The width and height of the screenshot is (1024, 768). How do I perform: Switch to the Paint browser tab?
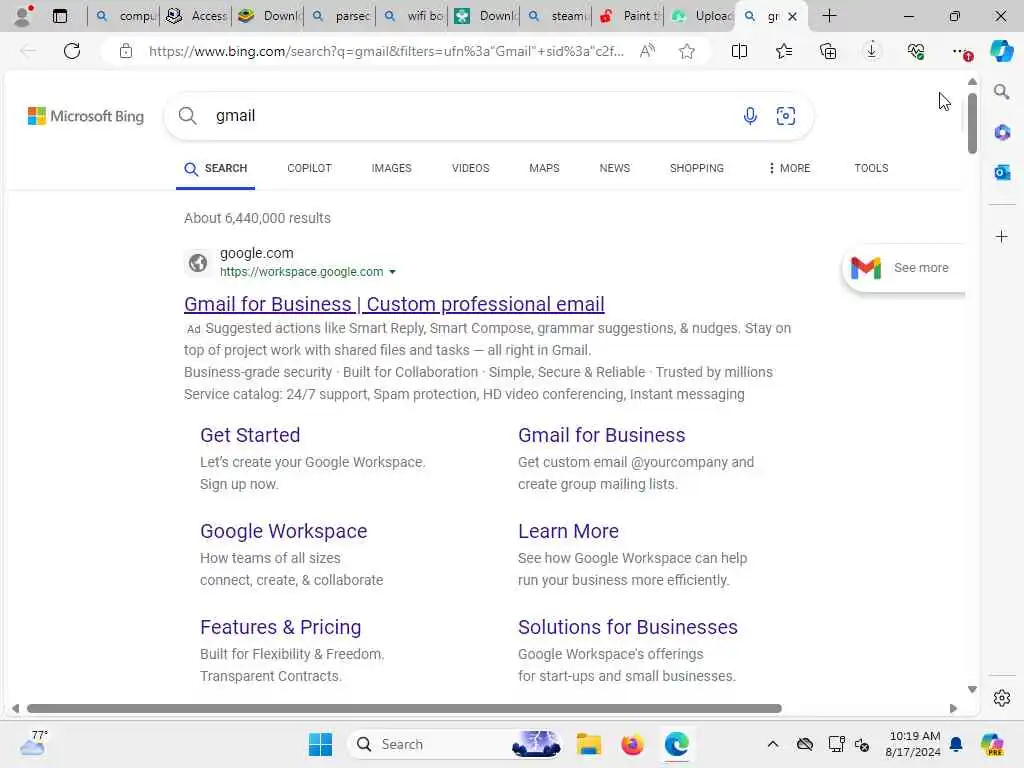[x=628, y=16]
